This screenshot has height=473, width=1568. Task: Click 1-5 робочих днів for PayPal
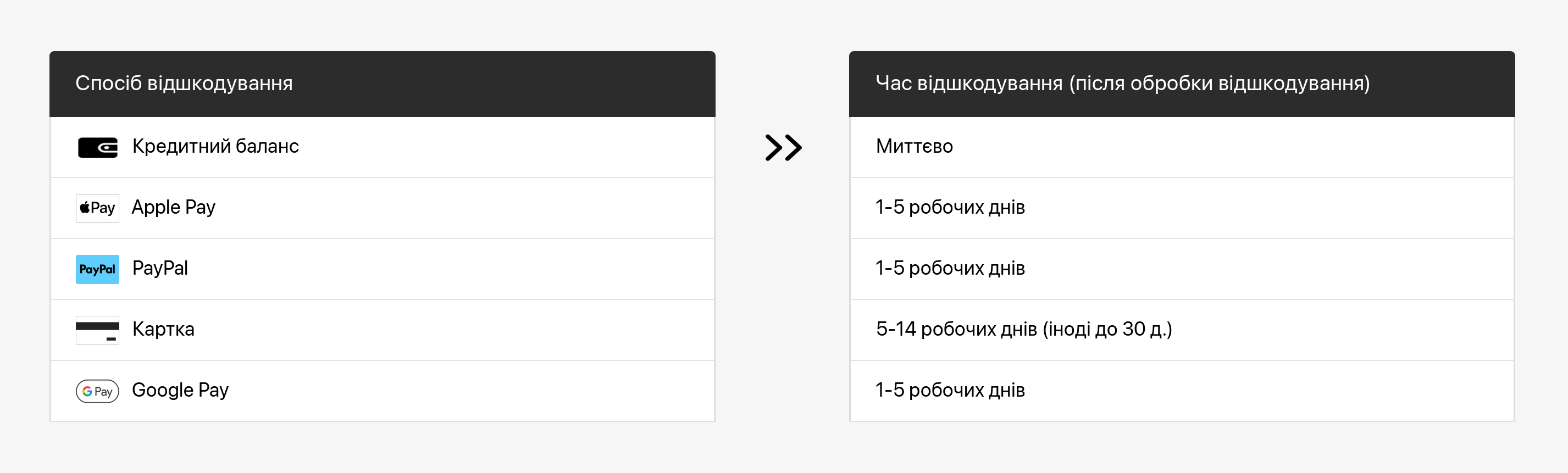(x=950, y=269)
